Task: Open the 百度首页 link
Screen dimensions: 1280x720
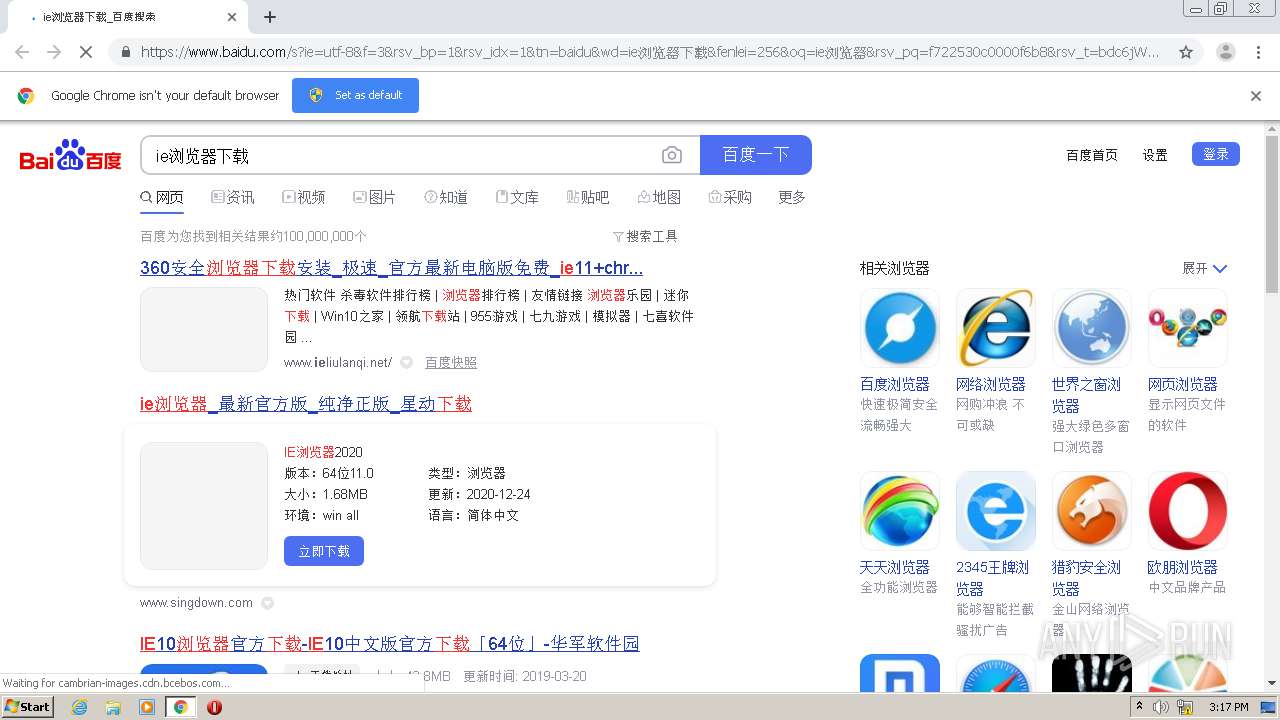Action: pos(1092,155)
